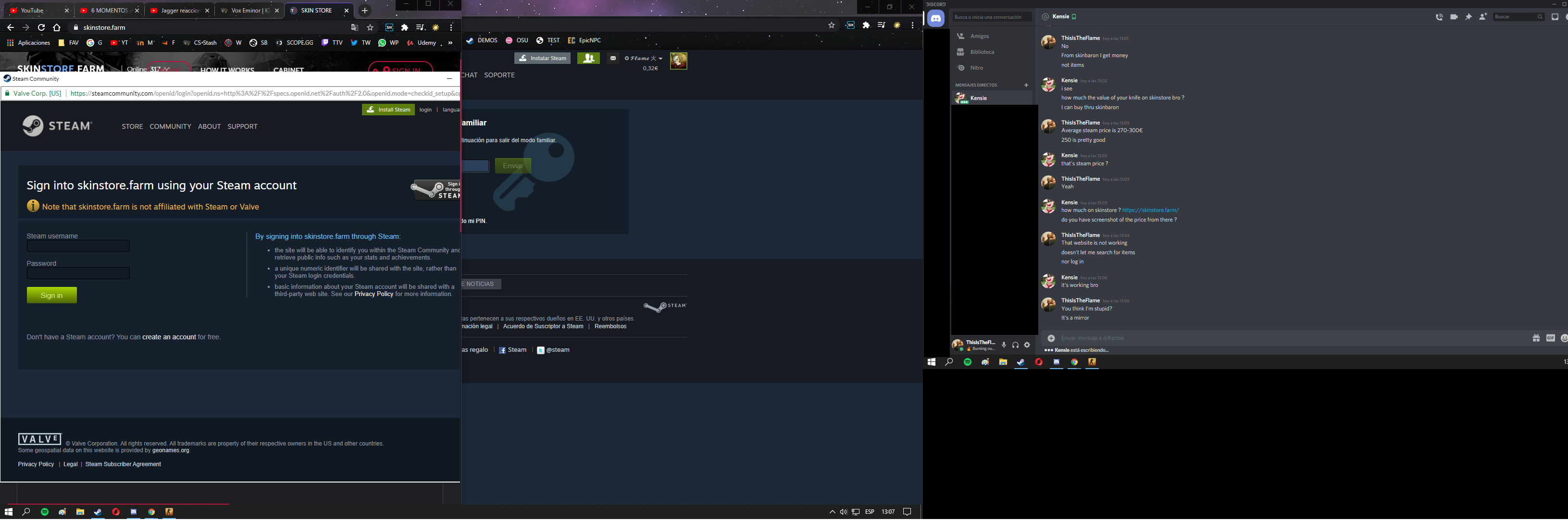The width and height of the screenshot is (1568, 520).
Task: Toggle Discord headphones deafen
Action: click(1015, 345)
